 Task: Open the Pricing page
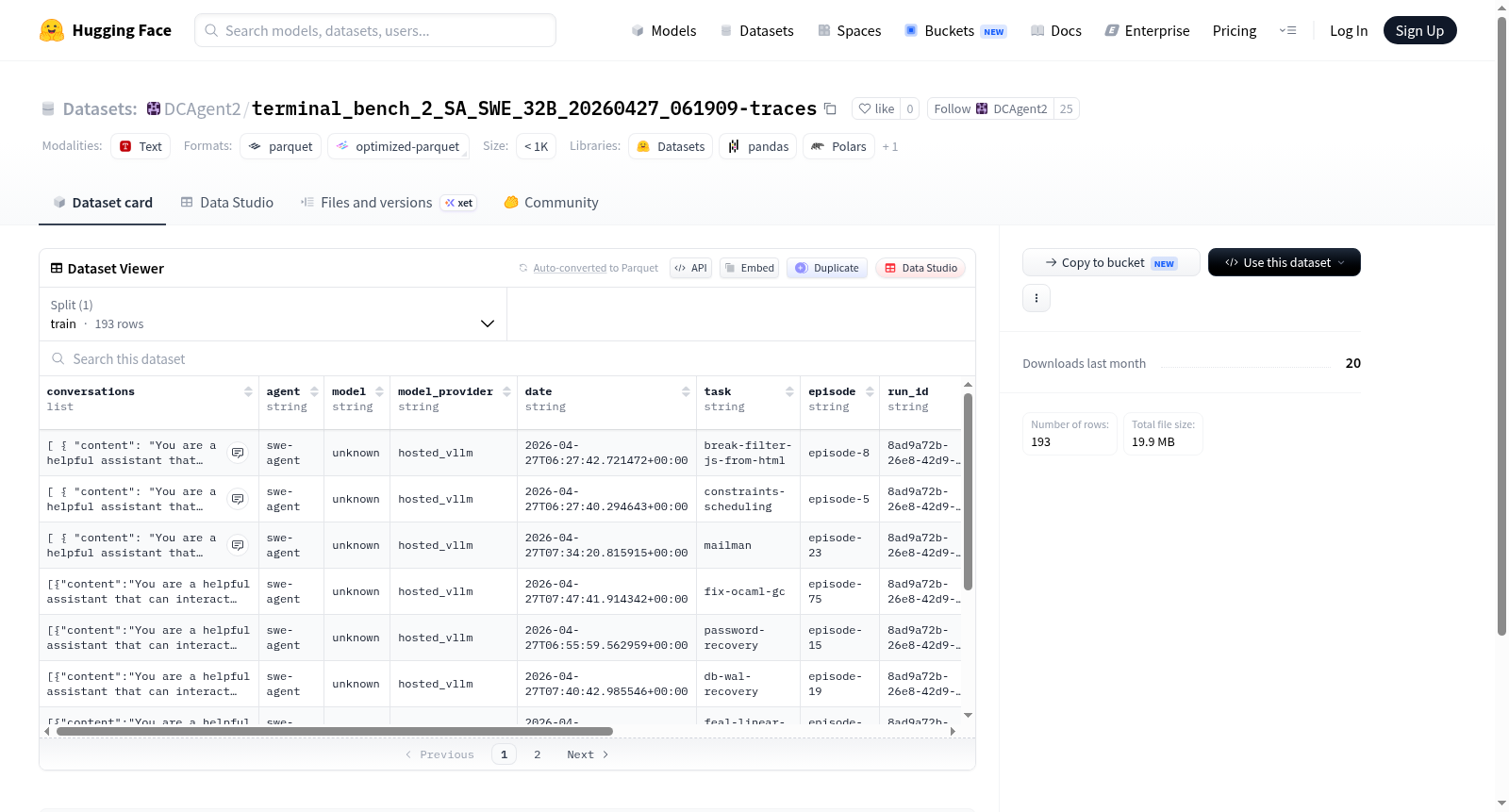(1235, 30)
